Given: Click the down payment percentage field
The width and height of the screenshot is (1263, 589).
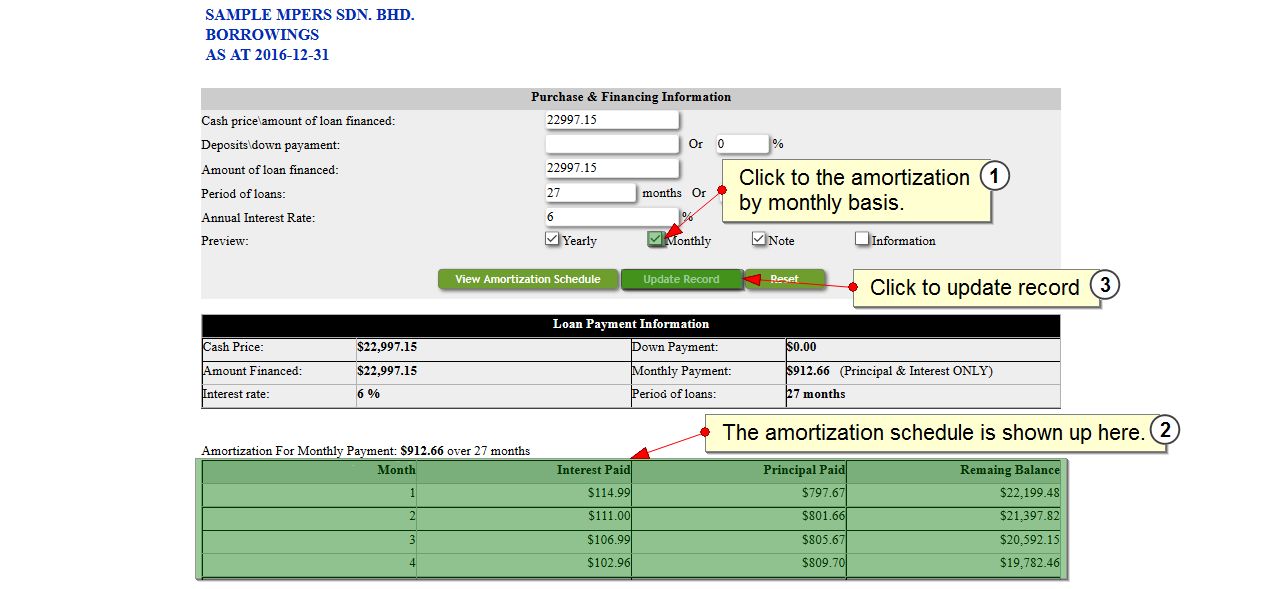Looking at the screenshot, I should pos(741,144).
